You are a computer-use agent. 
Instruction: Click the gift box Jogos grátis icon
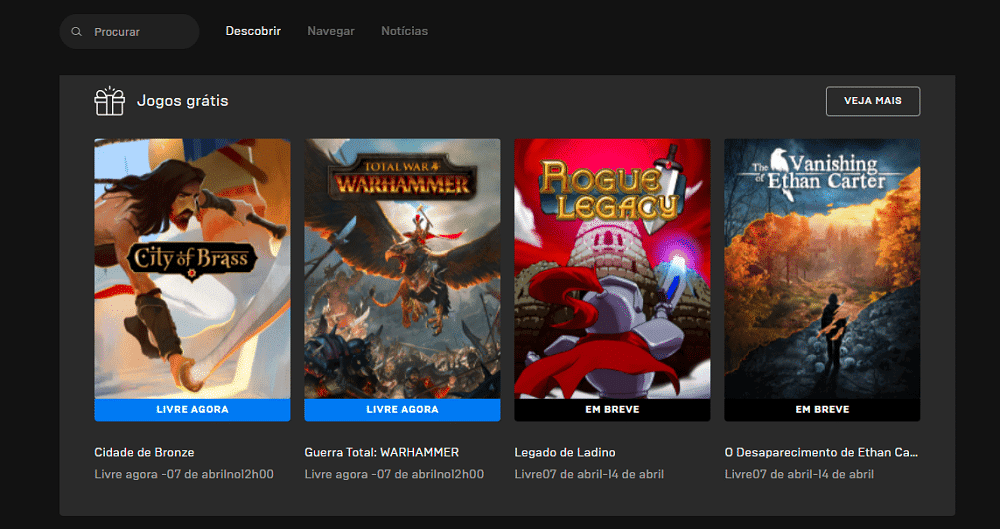pos(110,101)
